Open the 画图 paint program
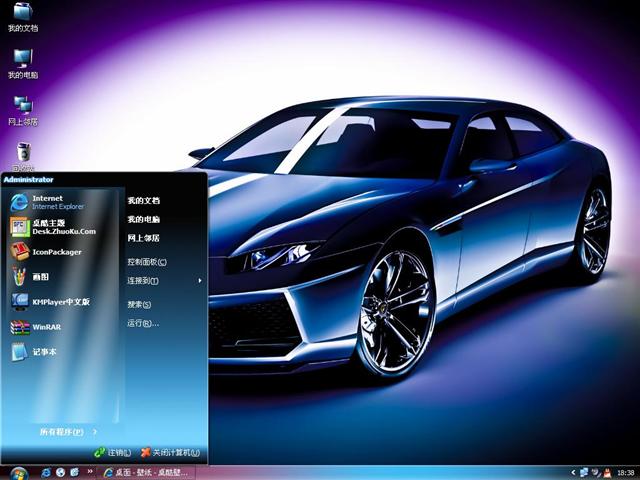640x480 pixels. (x=40, y=277)
